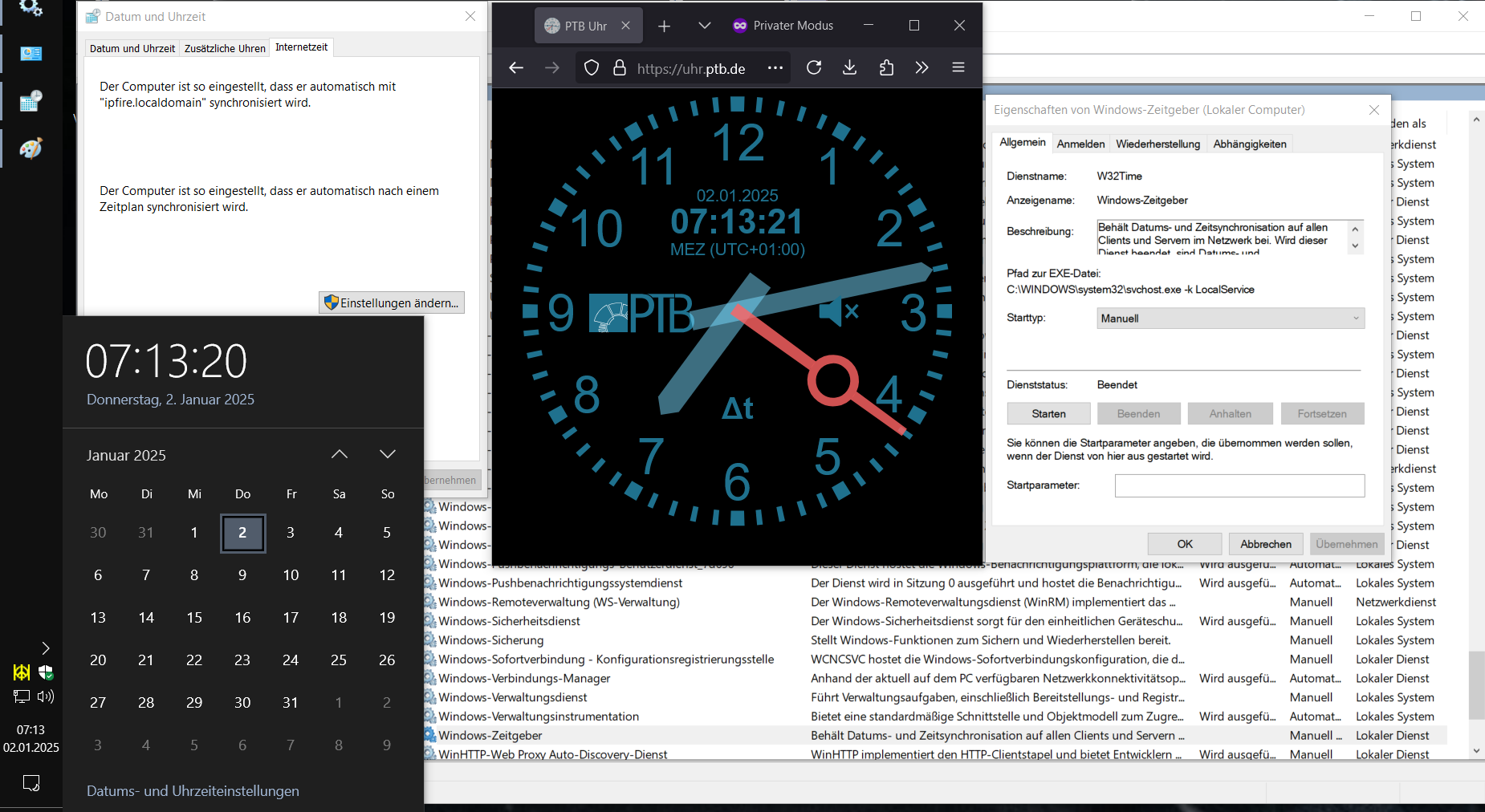Click the Startparameter input field
This screenshot has width=1485, height=812.
[1239, 485]
